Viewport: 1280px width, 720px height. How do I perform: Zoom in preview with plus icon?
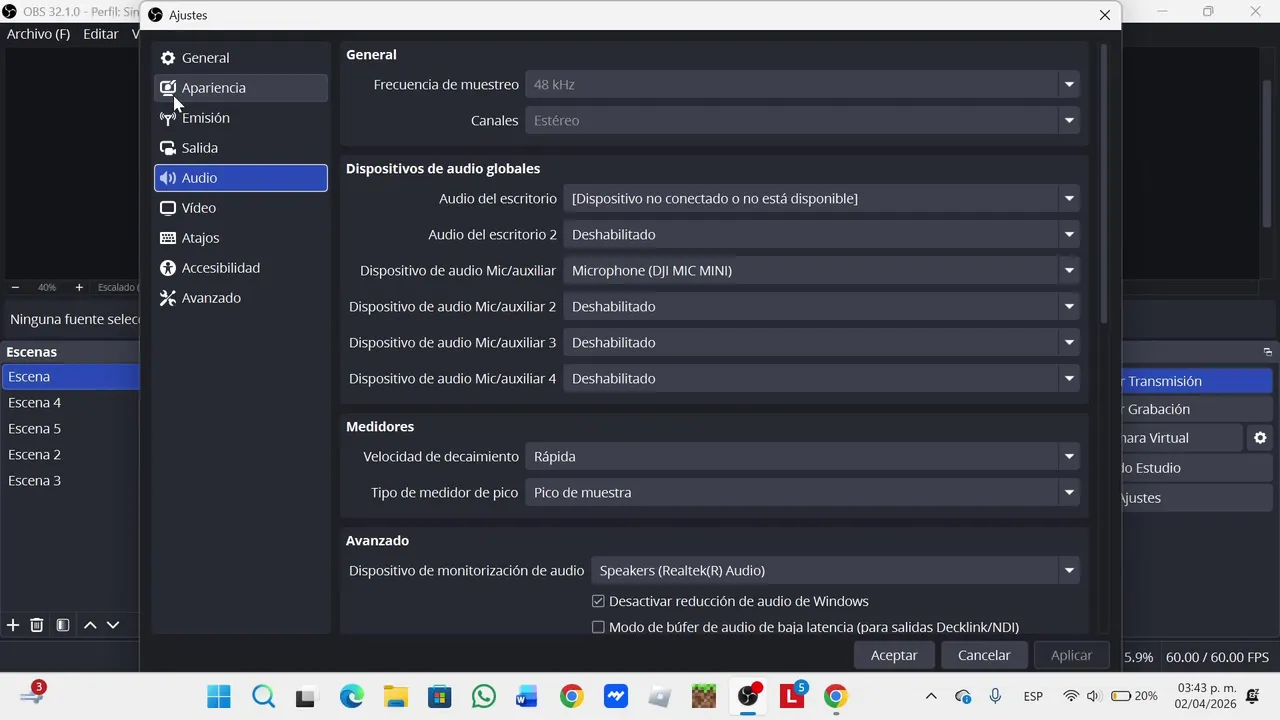[79, 287]
